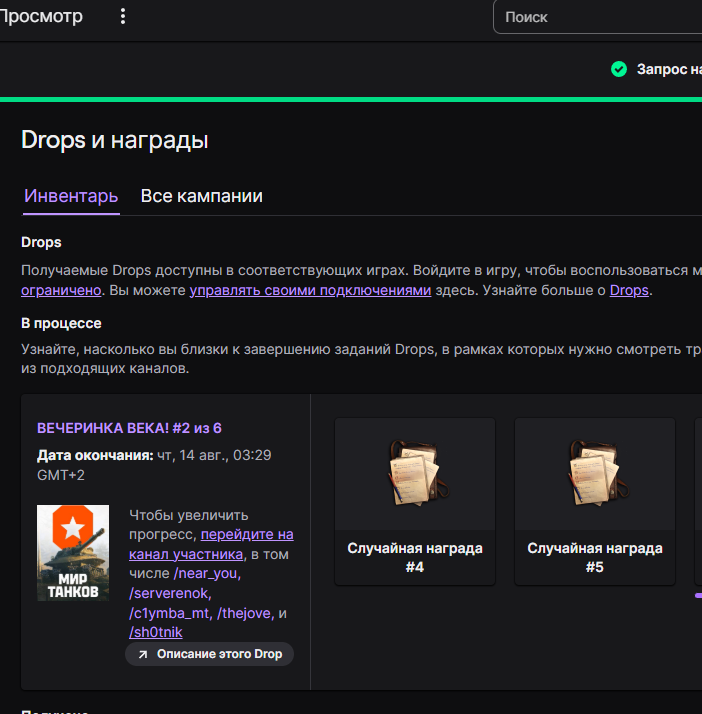Image resolution: width=702 pixels, height=714 pixels.
Task: Go to the /sh0tnik channel link
Action: point(156,632)
